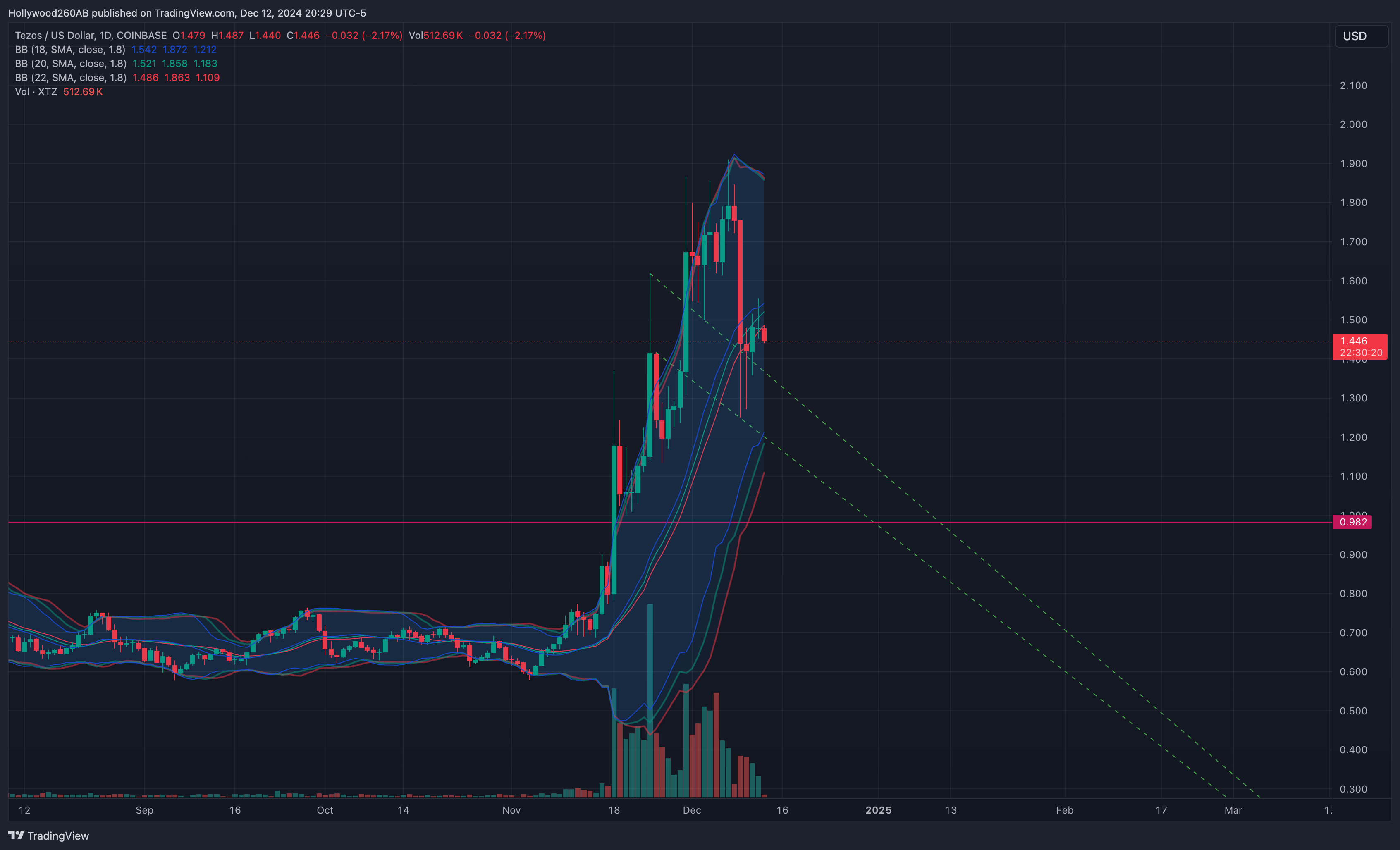Click the 2025 date axis label
Viewport: 1400px width, 850px height.
coord(878,810)
